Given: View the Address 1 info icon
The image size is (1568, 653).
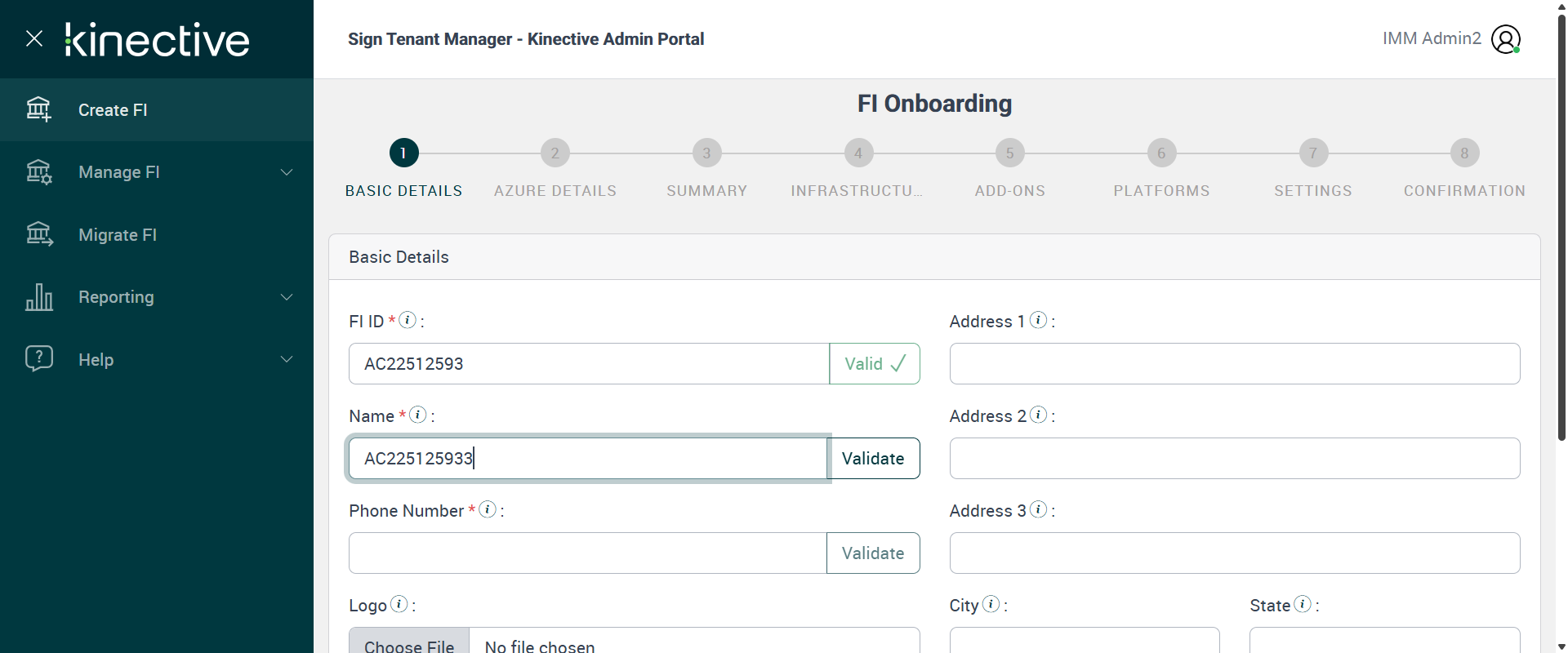Looking at the screenshot, I should (x=1038, y=320).
